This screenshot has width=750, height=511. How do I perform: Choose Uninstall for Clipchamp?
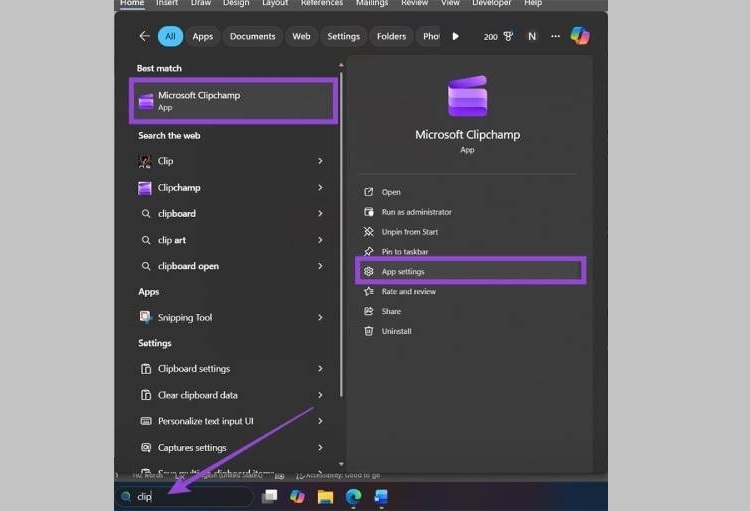pos(397,331)
